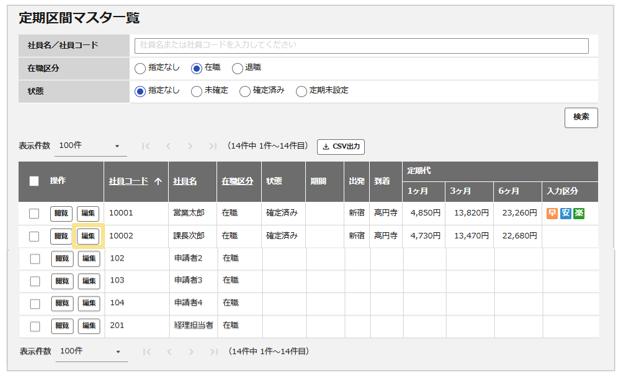
Task: Go to next page in bottom pager
Action: pyautogui.click(x=192, y=351)
